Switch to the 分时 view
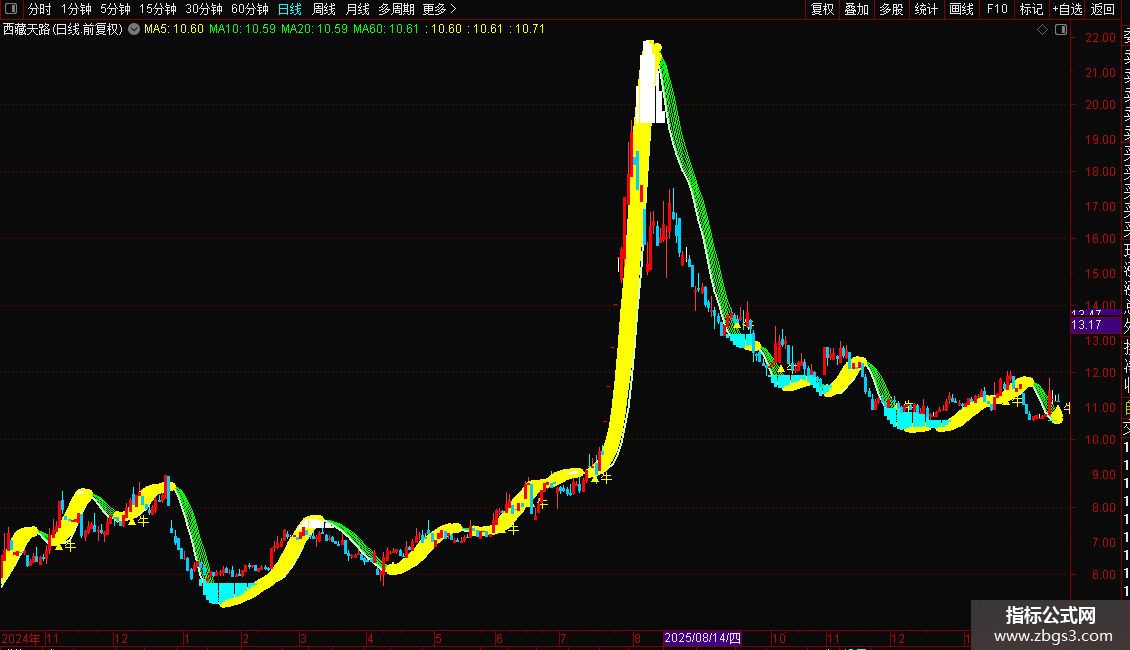Image resolution: width=1130 pixels, height=650 pixels. pos(39,9)
